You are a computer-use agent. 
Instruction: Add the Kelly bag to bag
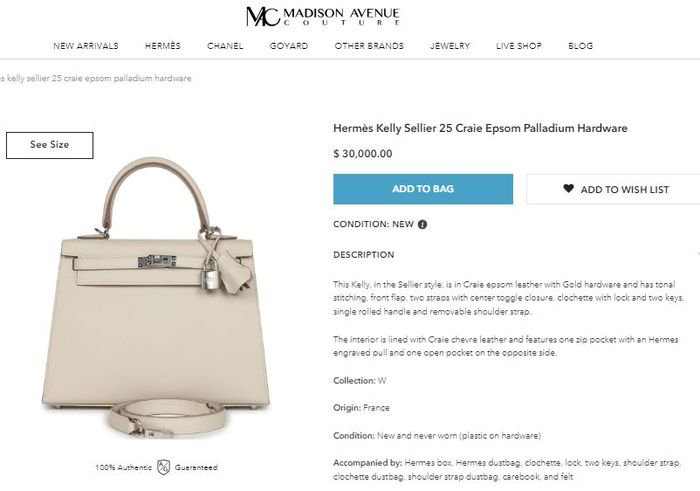(x=423, y=189)
